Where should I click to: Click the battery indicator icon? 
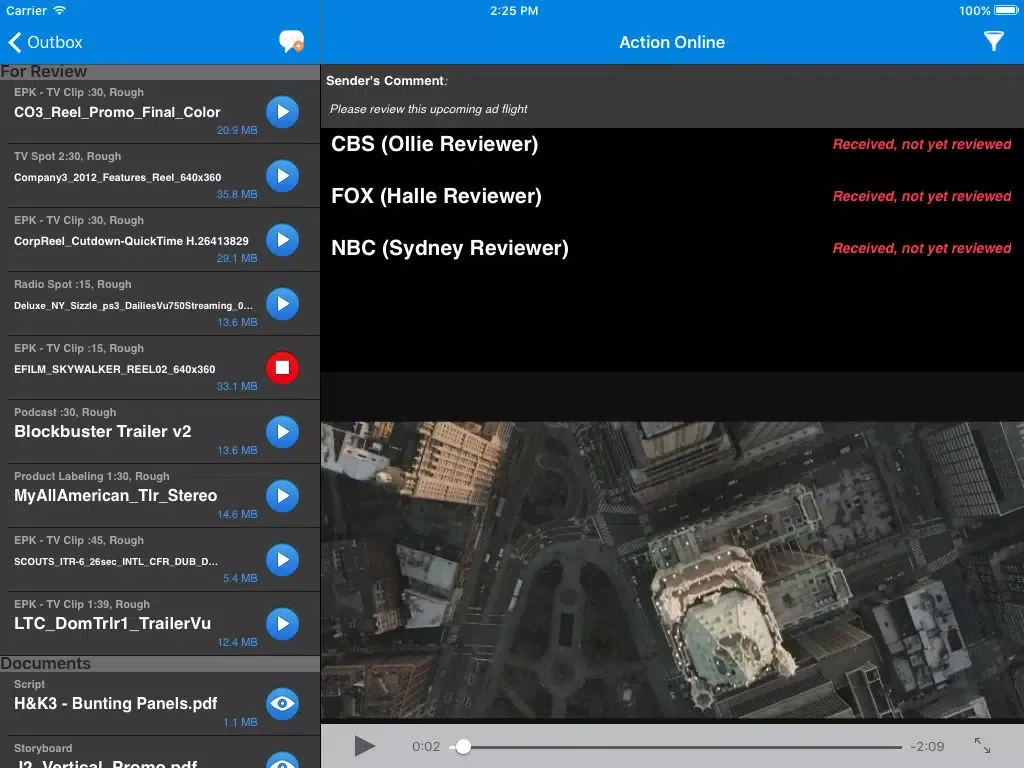point(1006,10)
